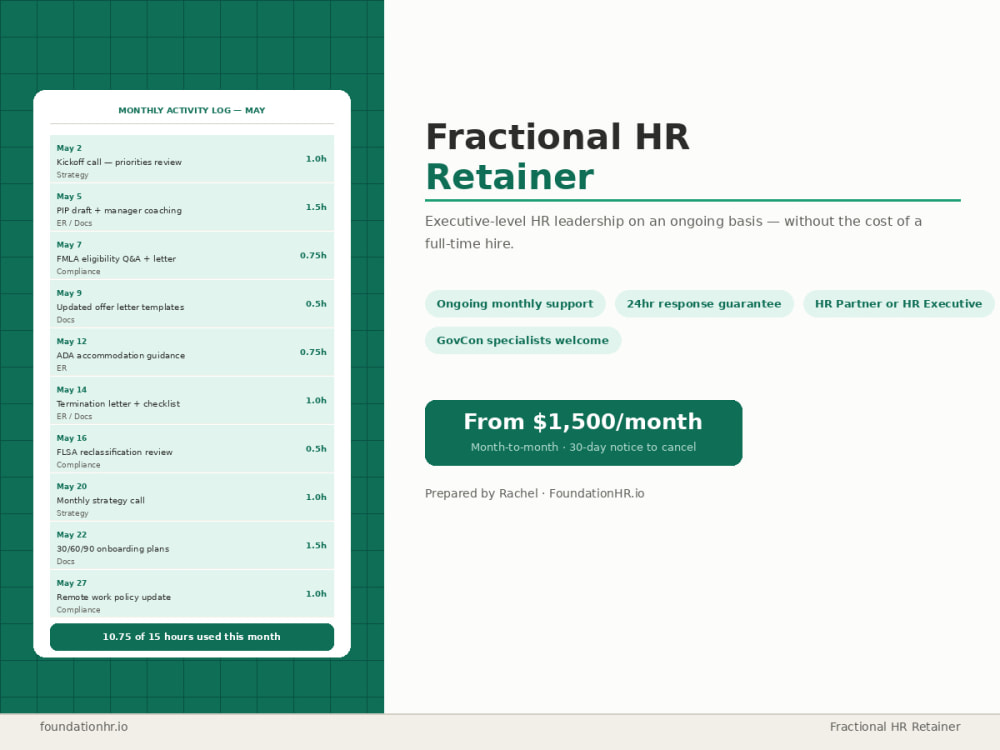Image resolution: width=1000 pixels, height=750 pixels.
Task: Click Prepared by Rachel · FoundationHR.io text
Action: 534,493
